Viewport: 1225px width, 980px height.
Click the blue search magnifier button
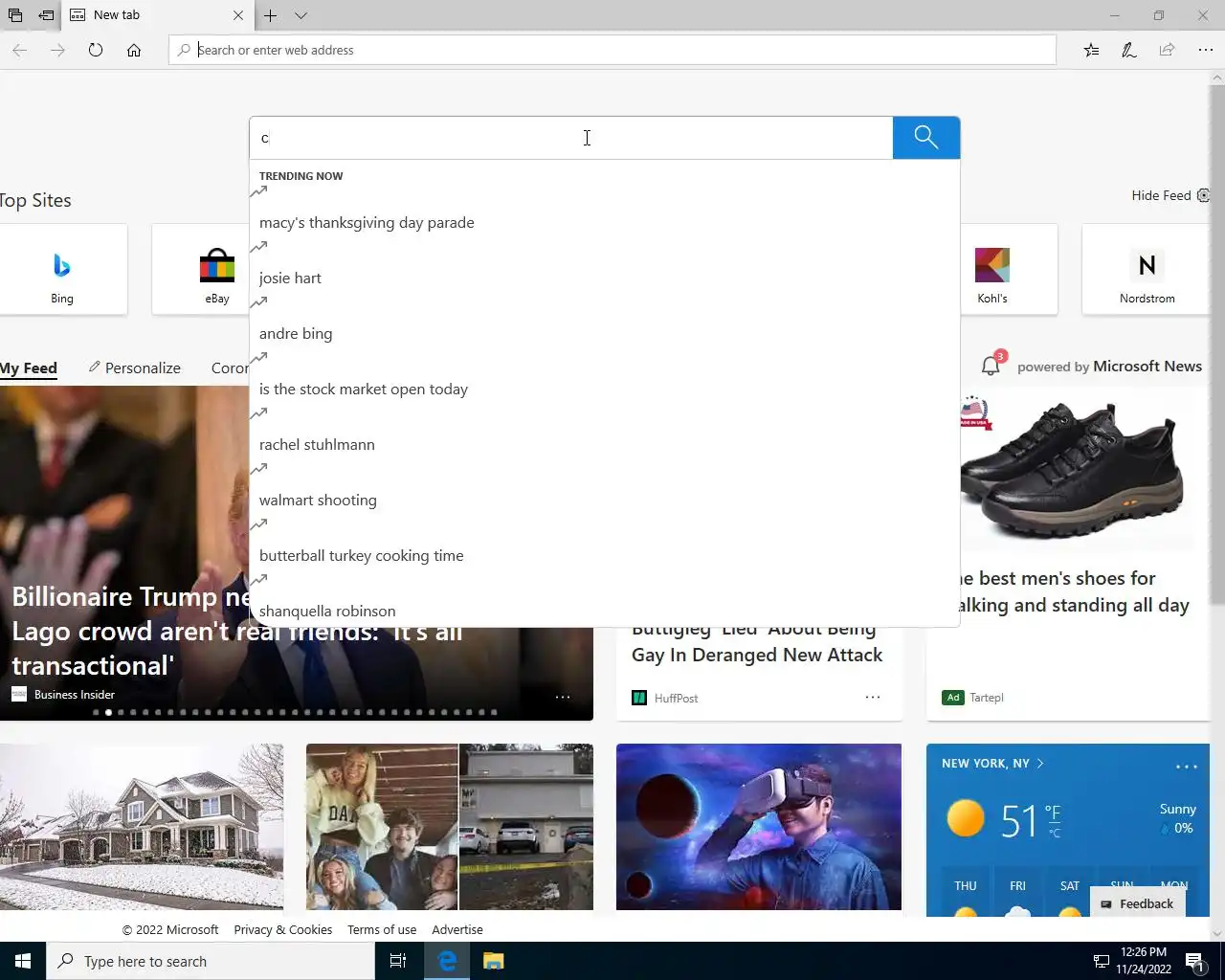925,138
